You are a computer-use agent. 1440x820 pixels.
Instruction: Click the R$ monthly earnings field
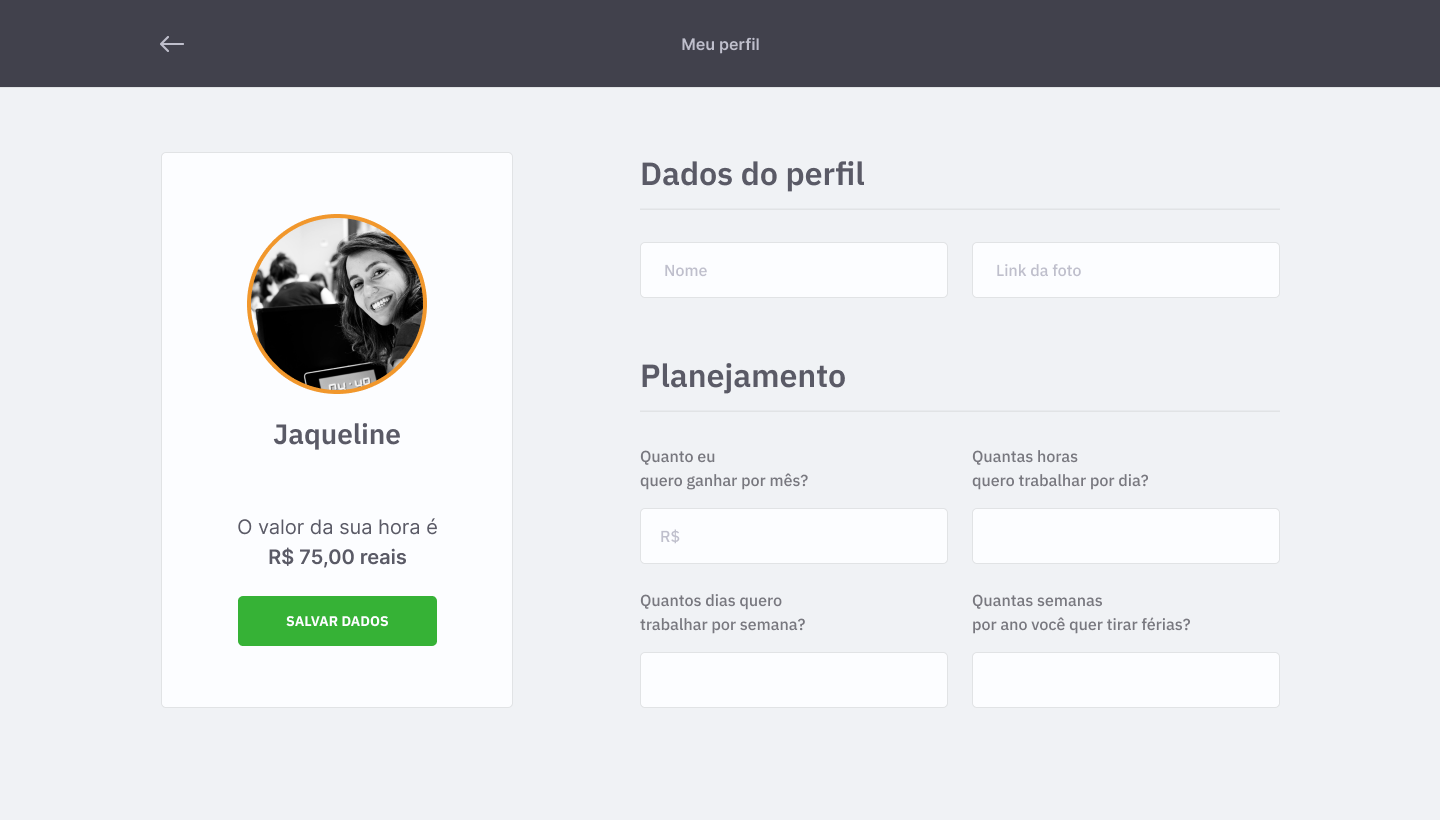[794, 536]
